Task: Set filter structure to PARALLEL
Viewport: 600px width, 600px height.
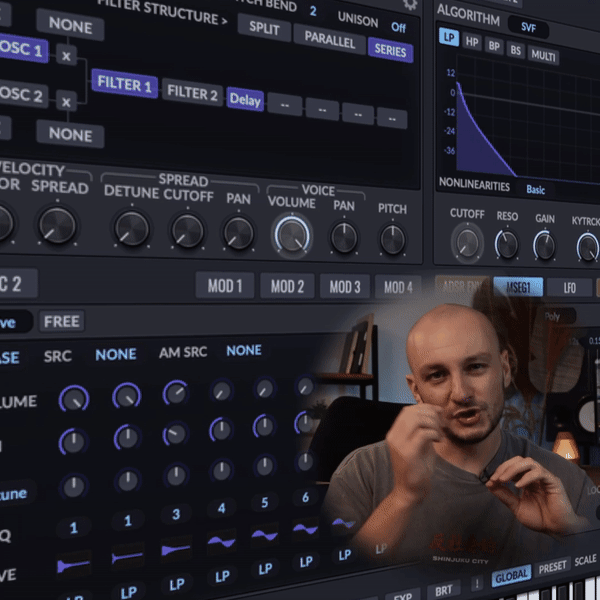Action: click(330, 39)
